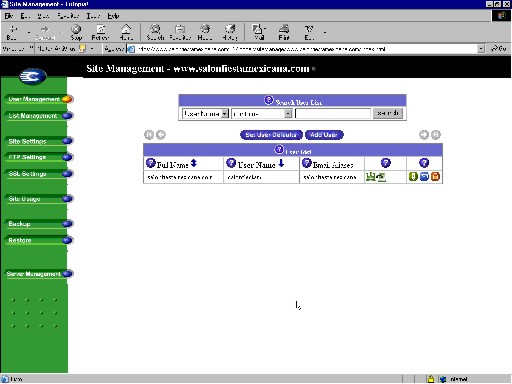Open the Server Management sidebar item
Screen dimensions: 512x384
pyautogui.click(x=39, y=274)
